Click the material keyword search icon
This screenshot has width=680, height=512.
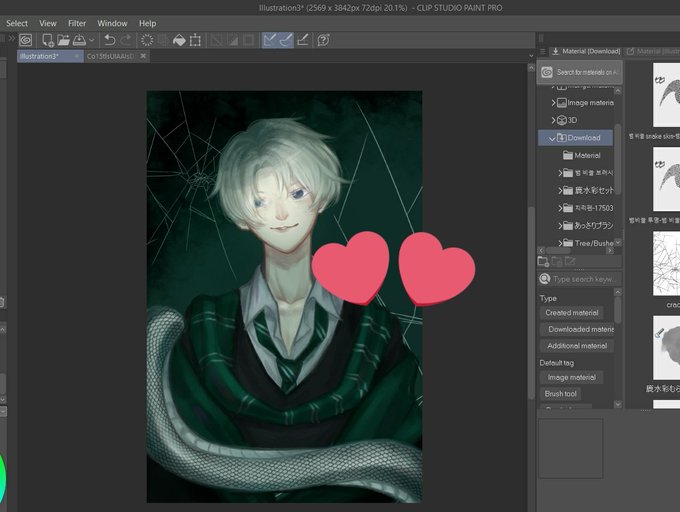click(545, 279)
